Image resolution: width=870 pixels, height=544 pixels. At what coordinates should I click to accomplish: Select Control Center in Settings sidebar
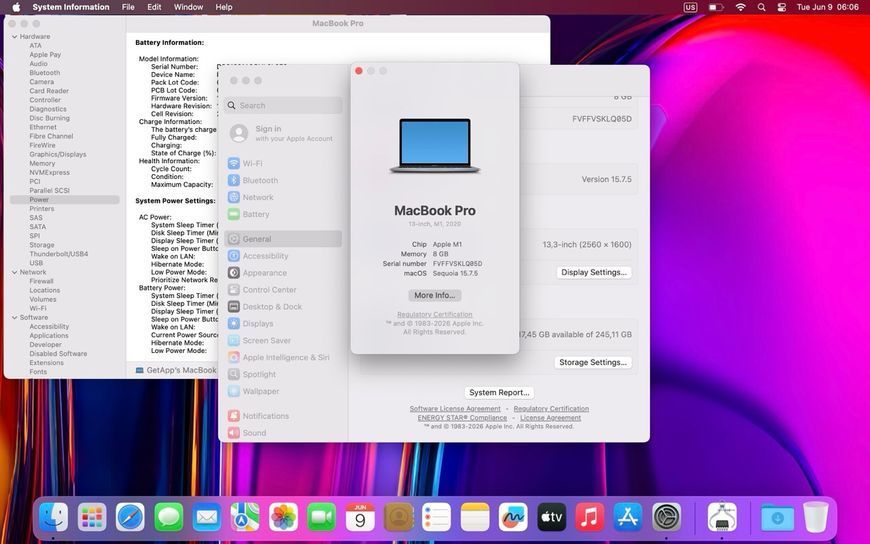coord(283,290)
